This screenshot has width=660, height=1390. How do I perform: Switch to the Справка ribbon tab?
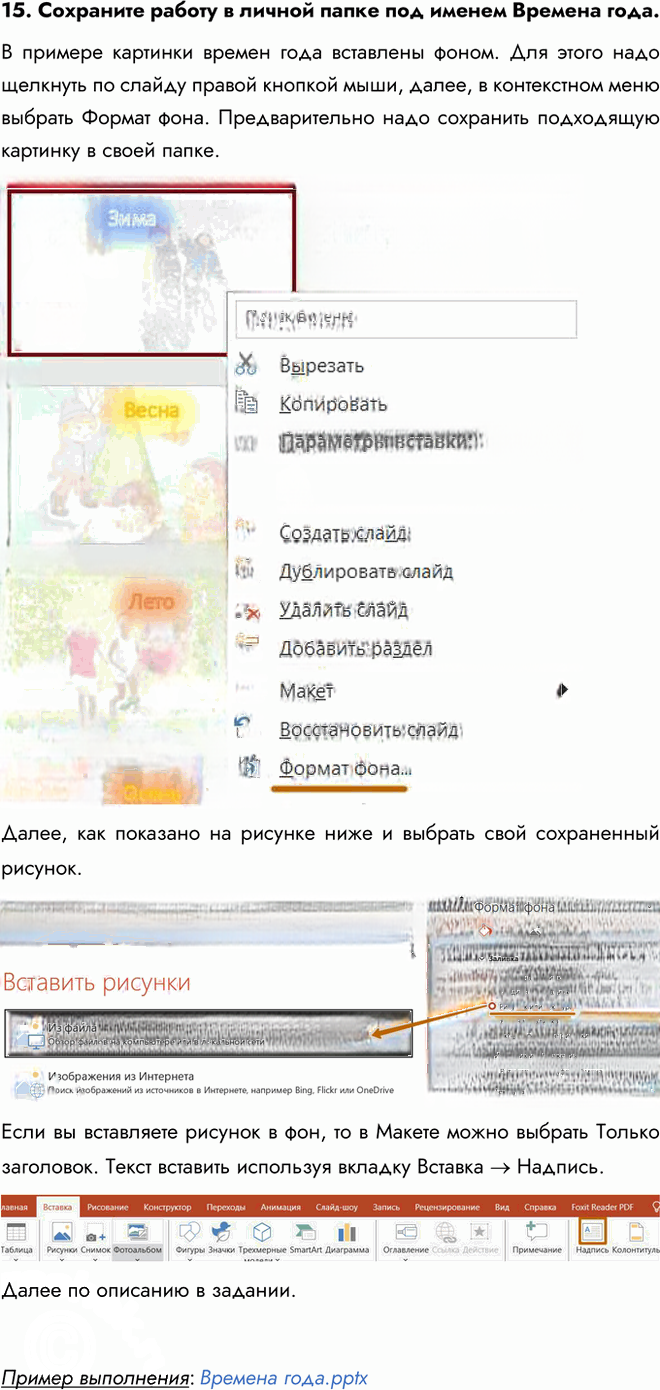539,1206
